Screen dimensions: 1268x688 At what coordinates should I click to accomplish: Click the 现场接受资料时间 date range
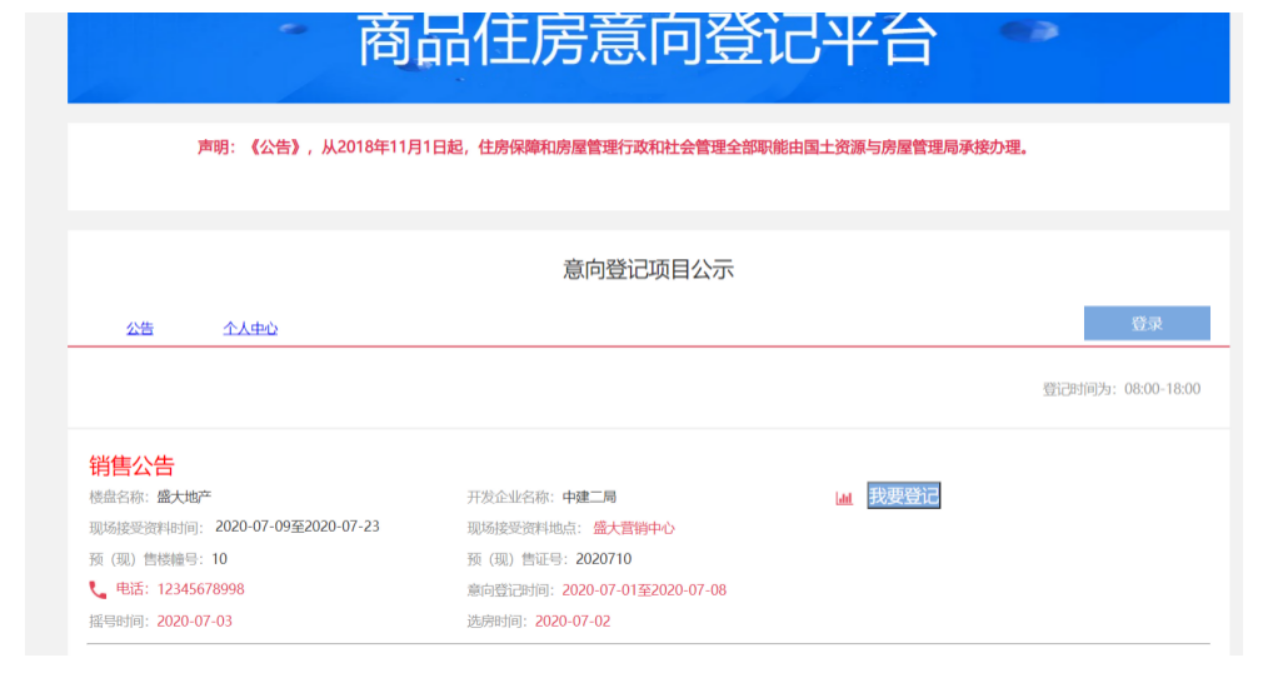[x=297, y=527]
